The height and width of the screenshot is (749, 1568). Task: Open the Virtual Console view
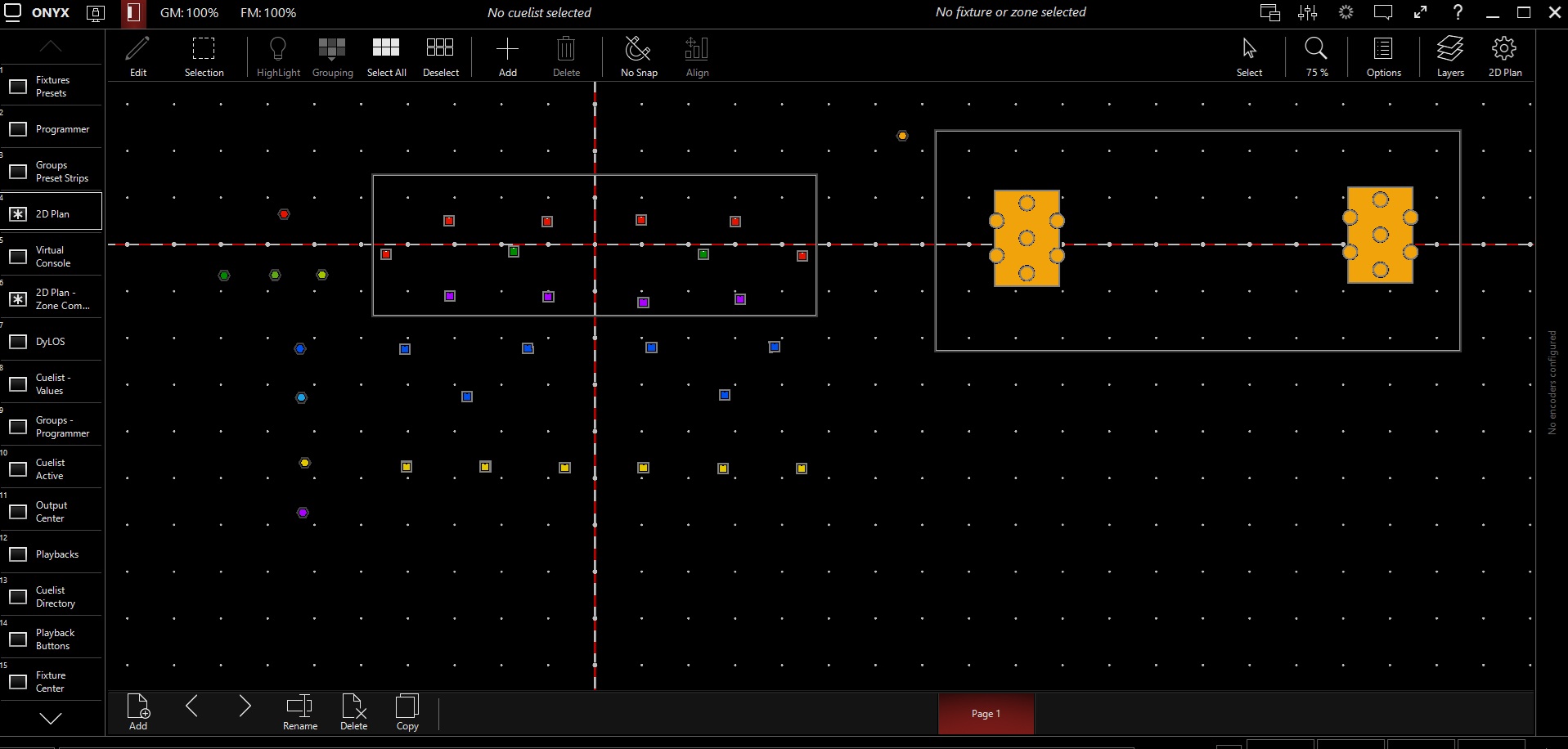pyautogui.click(x=52, y=257)
